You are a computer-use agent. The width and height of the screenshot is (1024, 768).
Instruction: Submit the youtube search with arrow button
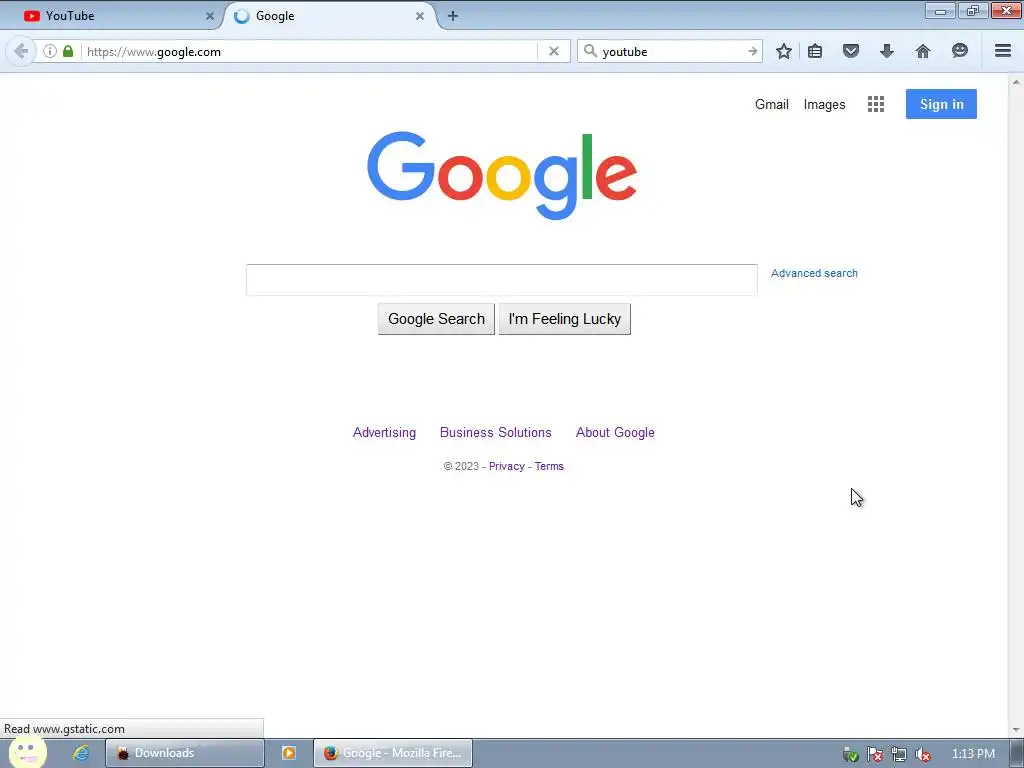tap(753, 51)
